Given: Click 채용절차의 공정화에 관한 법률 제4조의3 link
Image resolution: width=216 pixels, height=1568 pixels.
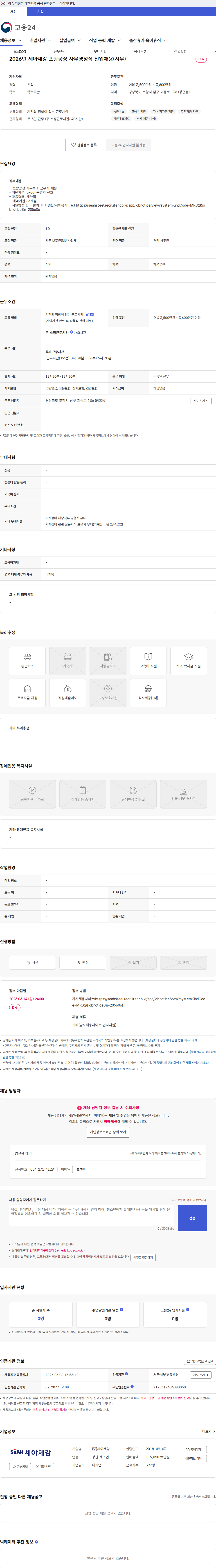Looking at the screenshot, I should (171, 1040).
